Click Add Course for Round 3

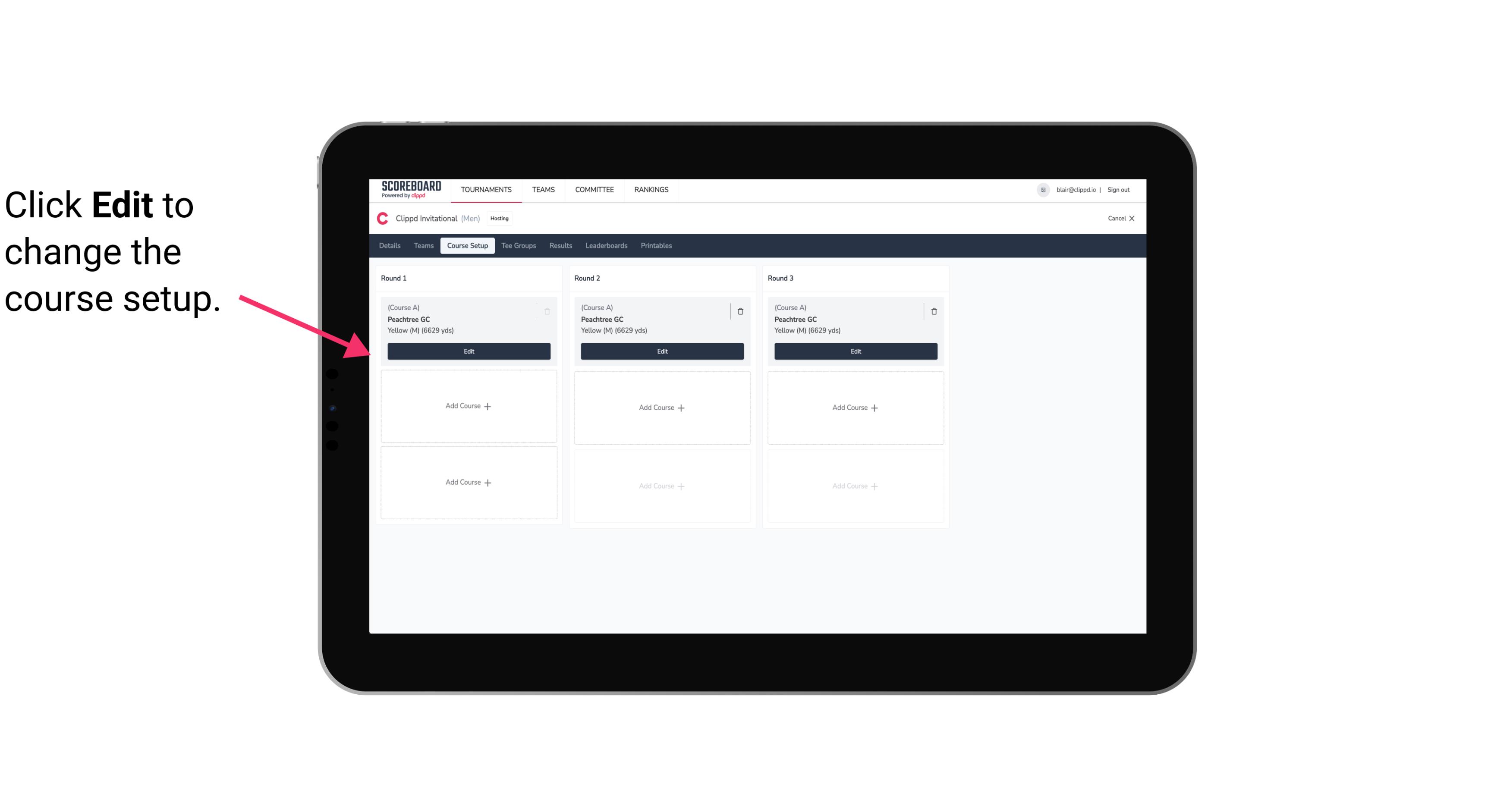point(855,407)
